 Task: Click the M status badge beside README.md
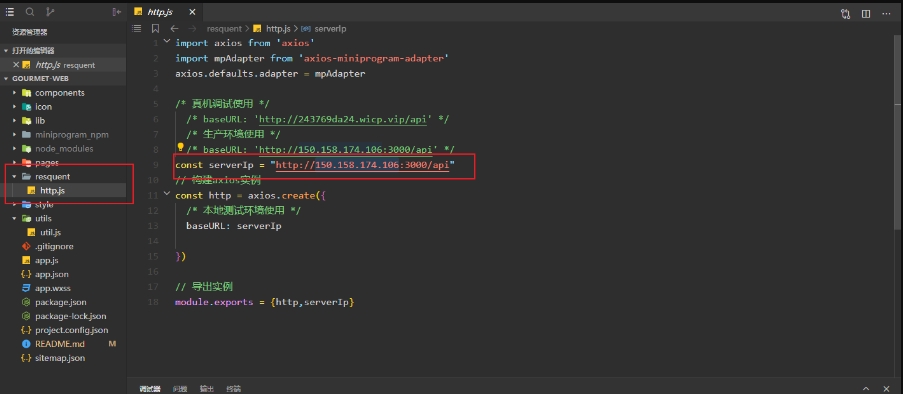112,344
